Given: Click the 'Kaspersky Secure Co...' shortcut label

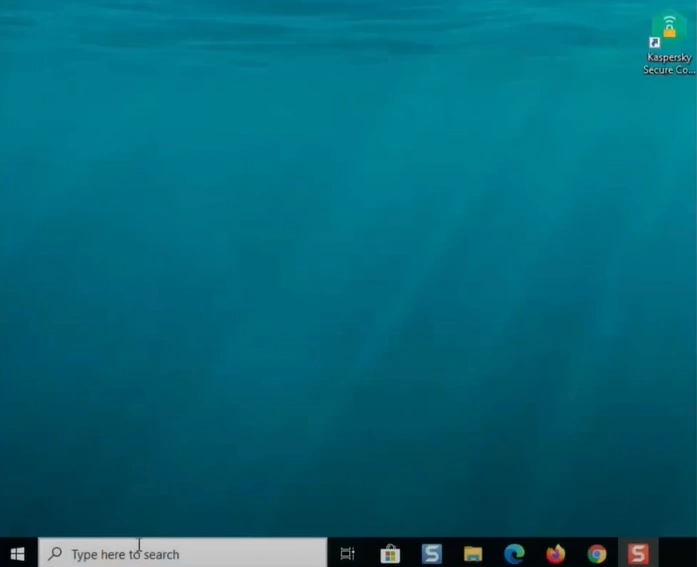Looking at the screenshot, I should [x=669, y=64].
